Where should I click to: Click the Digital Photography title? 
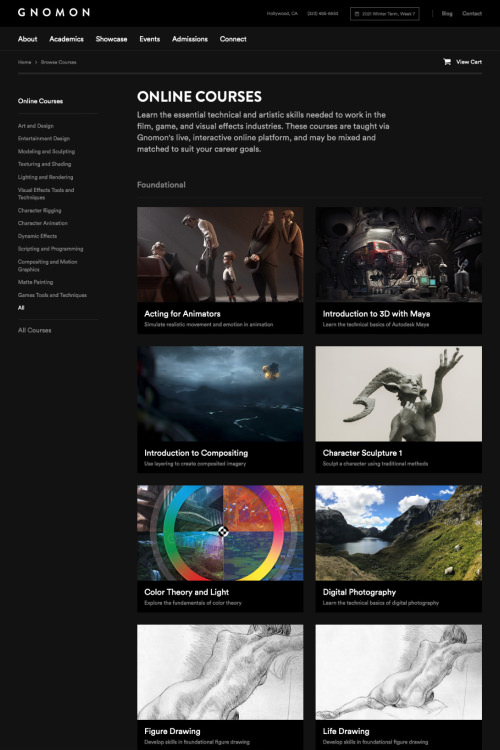359,592
